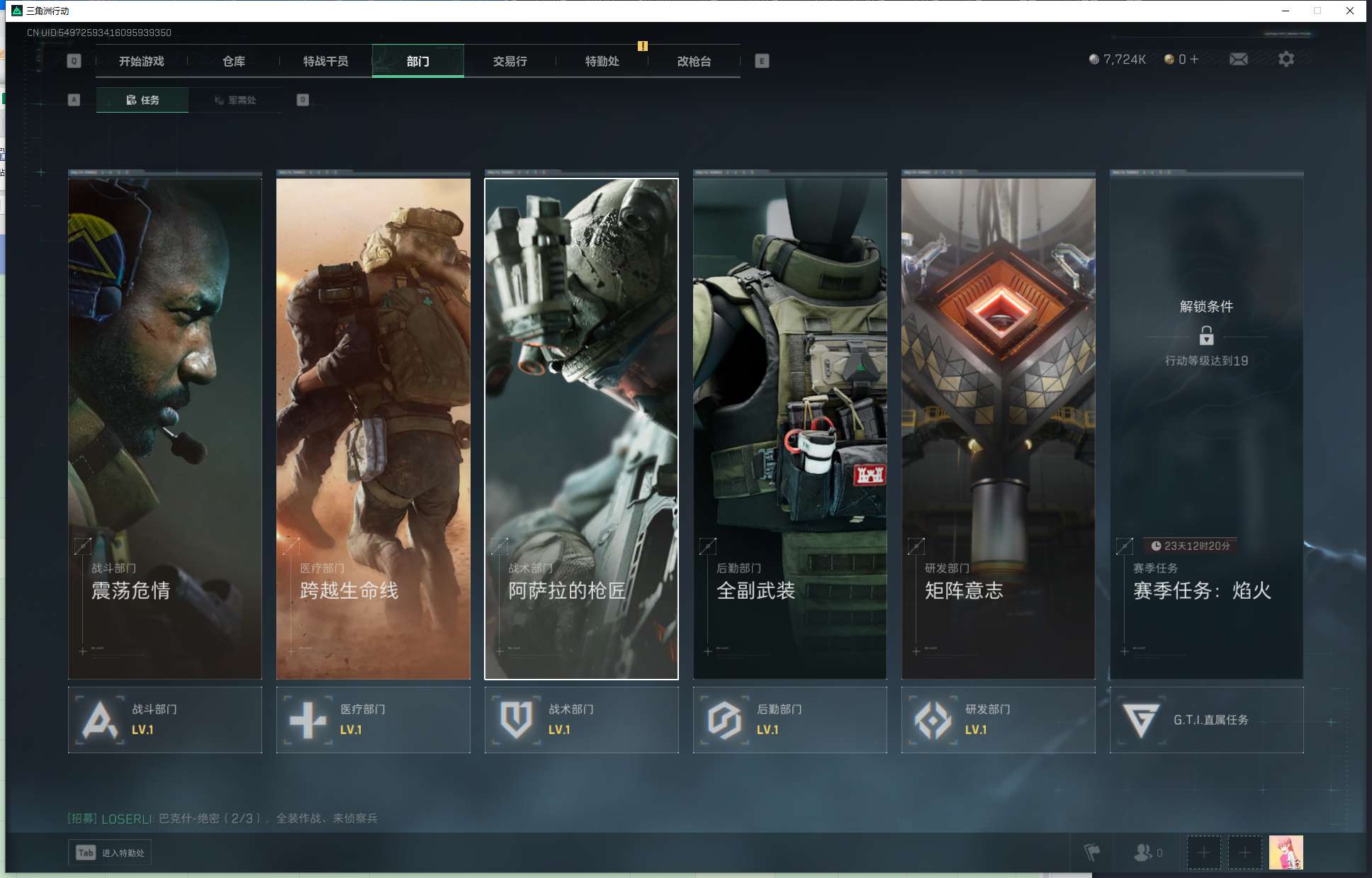Switch to the 改枪台 tab
This screenshot has height=878, width=1372.
click(x=695, y=61)
